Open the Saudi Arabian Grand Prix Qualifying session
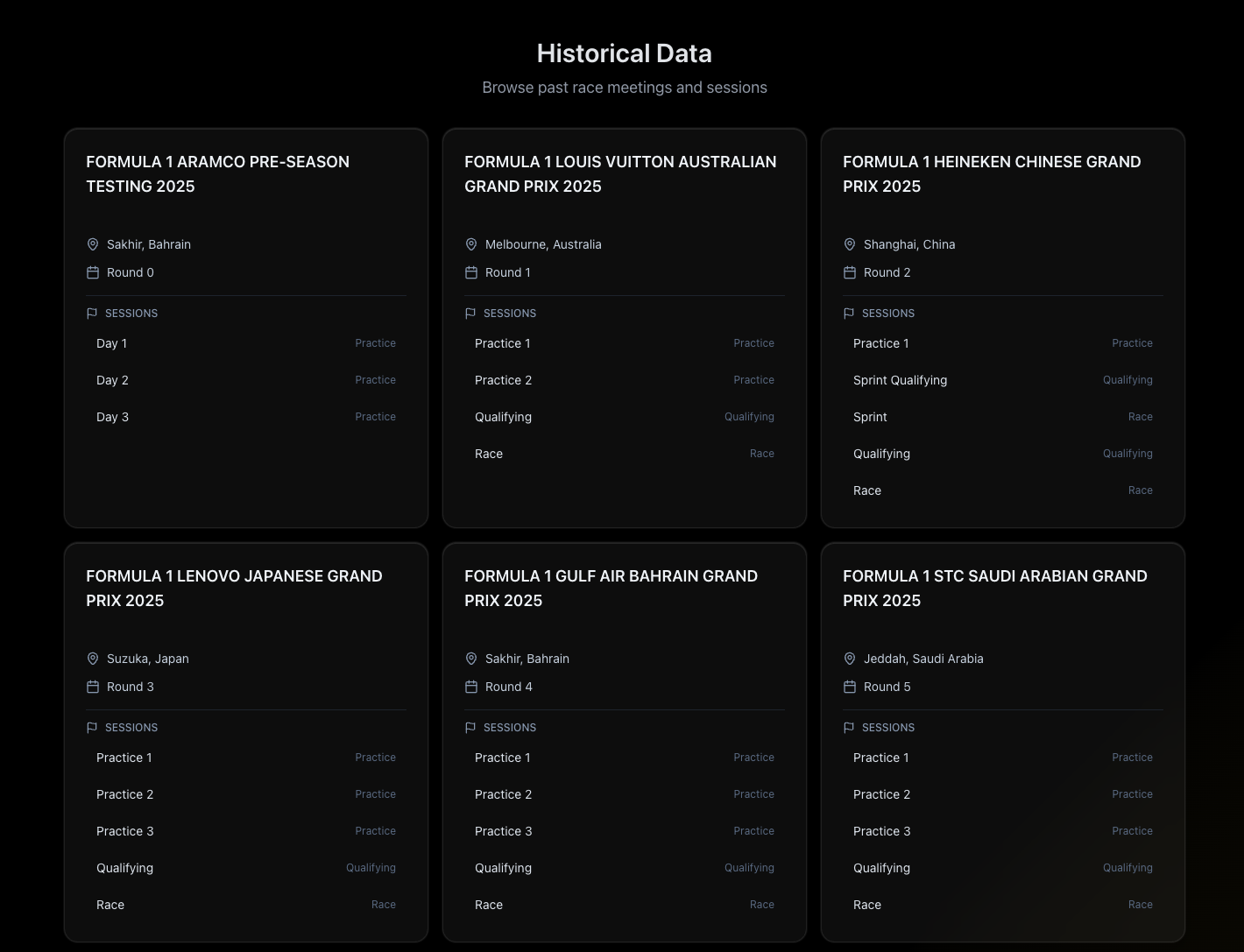The width and height of the screenshot is (1244, 952). 1003,868
